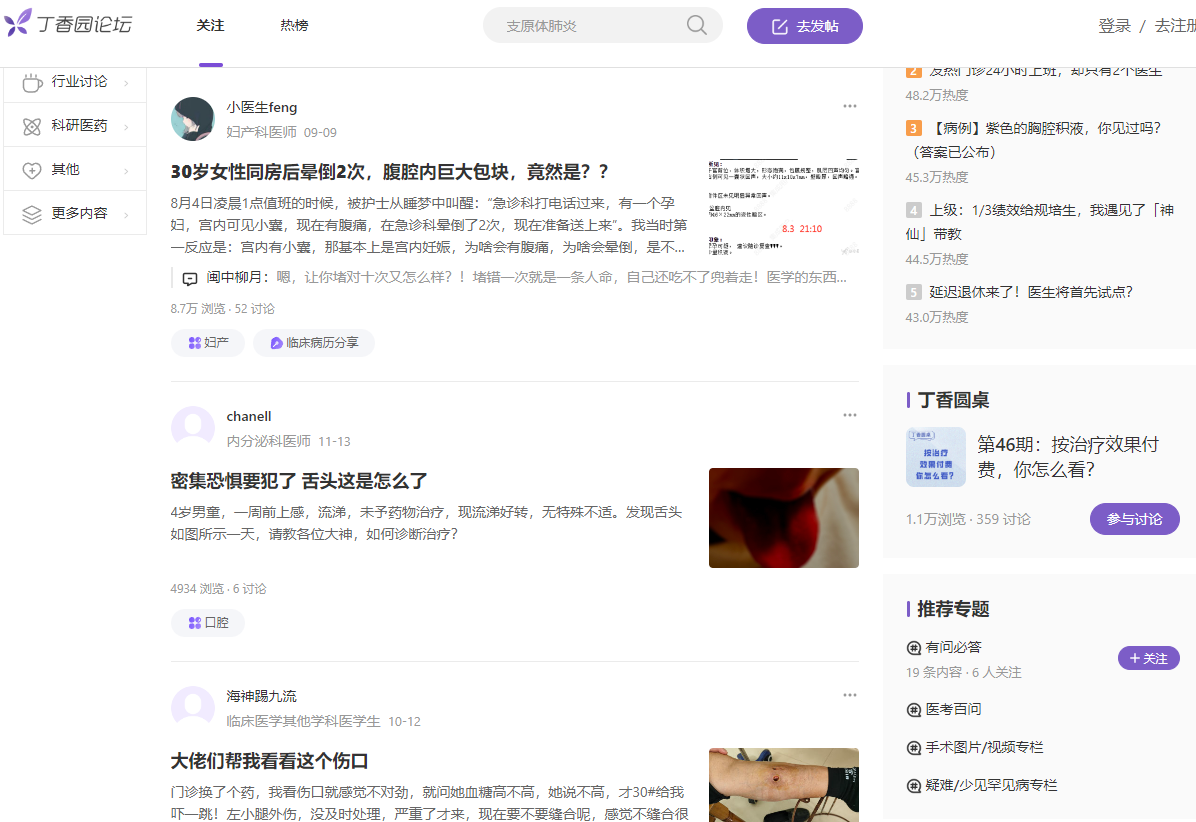
Task: Open 小医生feng's profile avatar
Action: click(193, 119)
